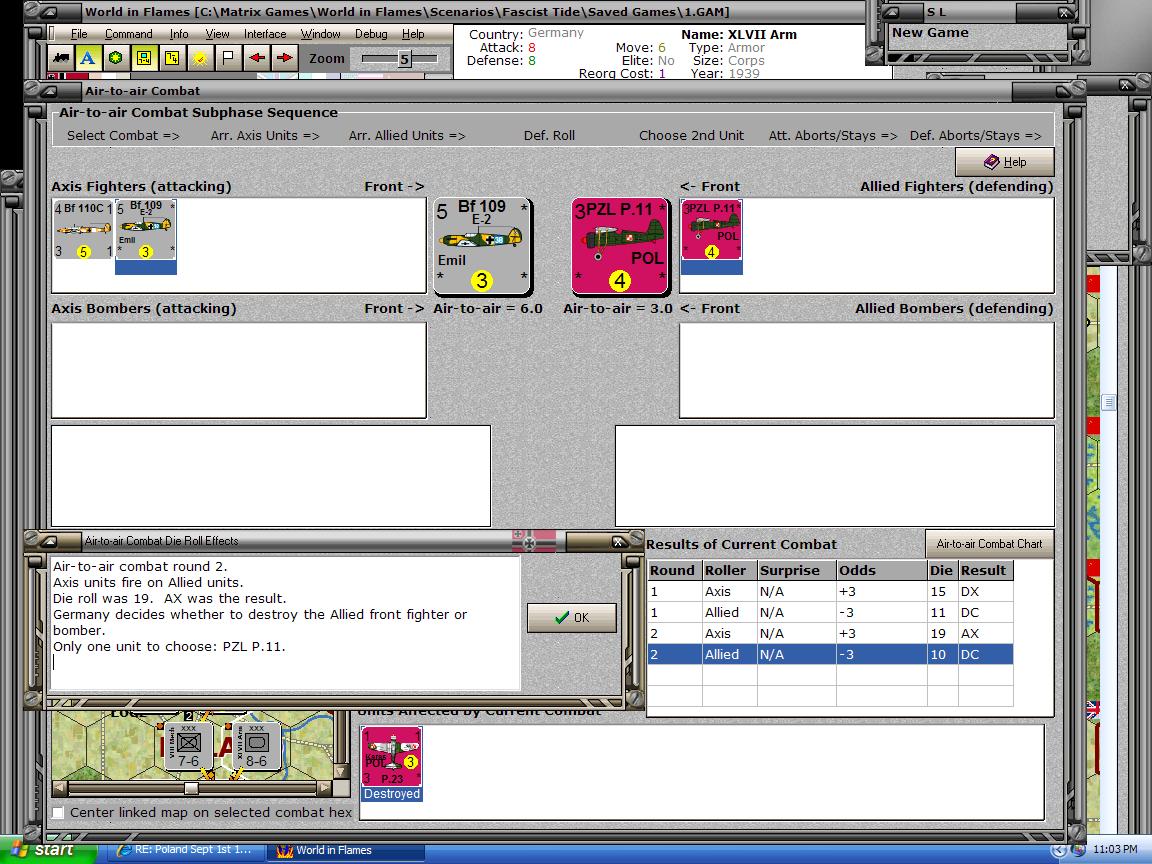1152x864 pixels.
Task: Click the VIII Mech 7-6 unit on the linked map
Action: pyautogui.click(x=189, y=746)
